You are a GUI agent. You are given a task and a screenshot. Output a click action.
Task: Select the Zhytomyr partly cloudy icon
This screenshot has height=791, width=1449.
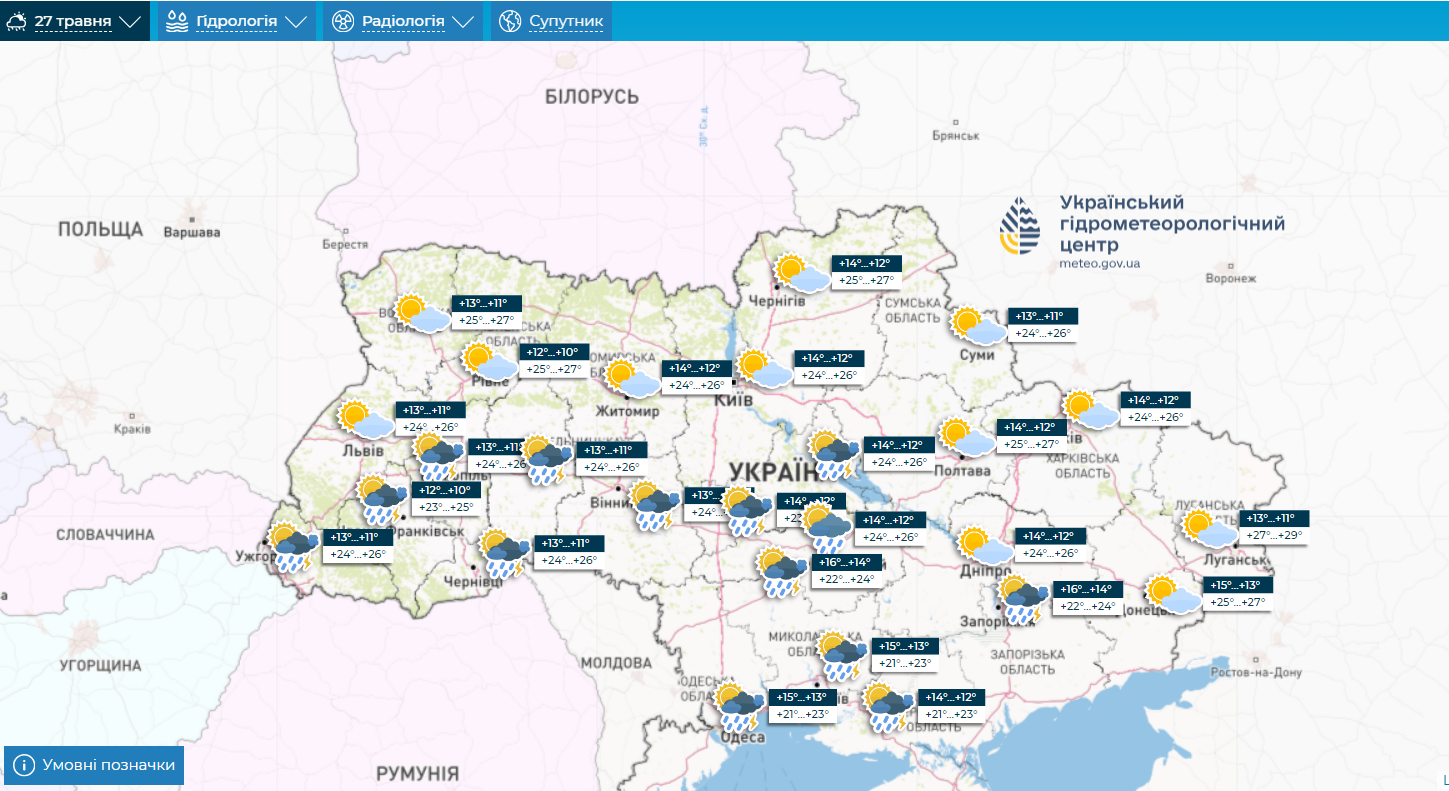tap(632, 378)
